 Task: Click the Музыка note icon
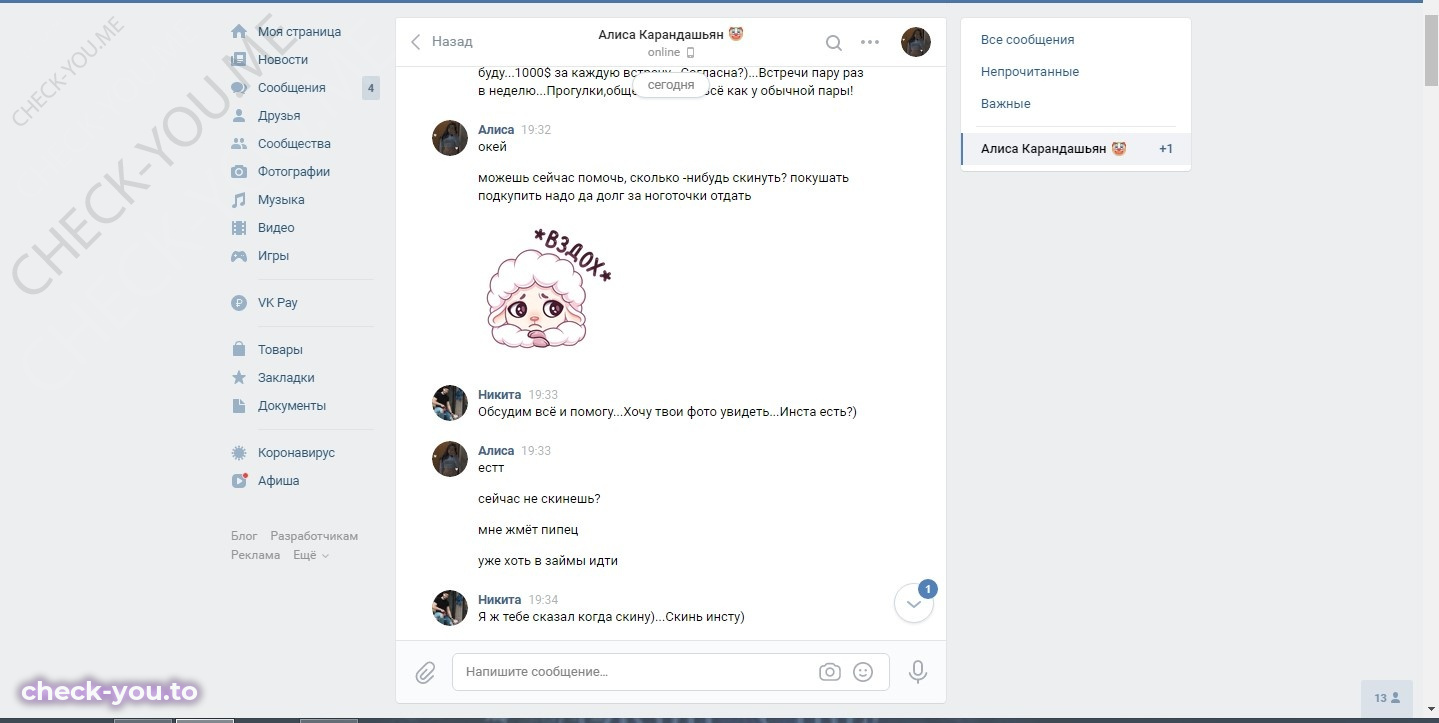[239, 200]
